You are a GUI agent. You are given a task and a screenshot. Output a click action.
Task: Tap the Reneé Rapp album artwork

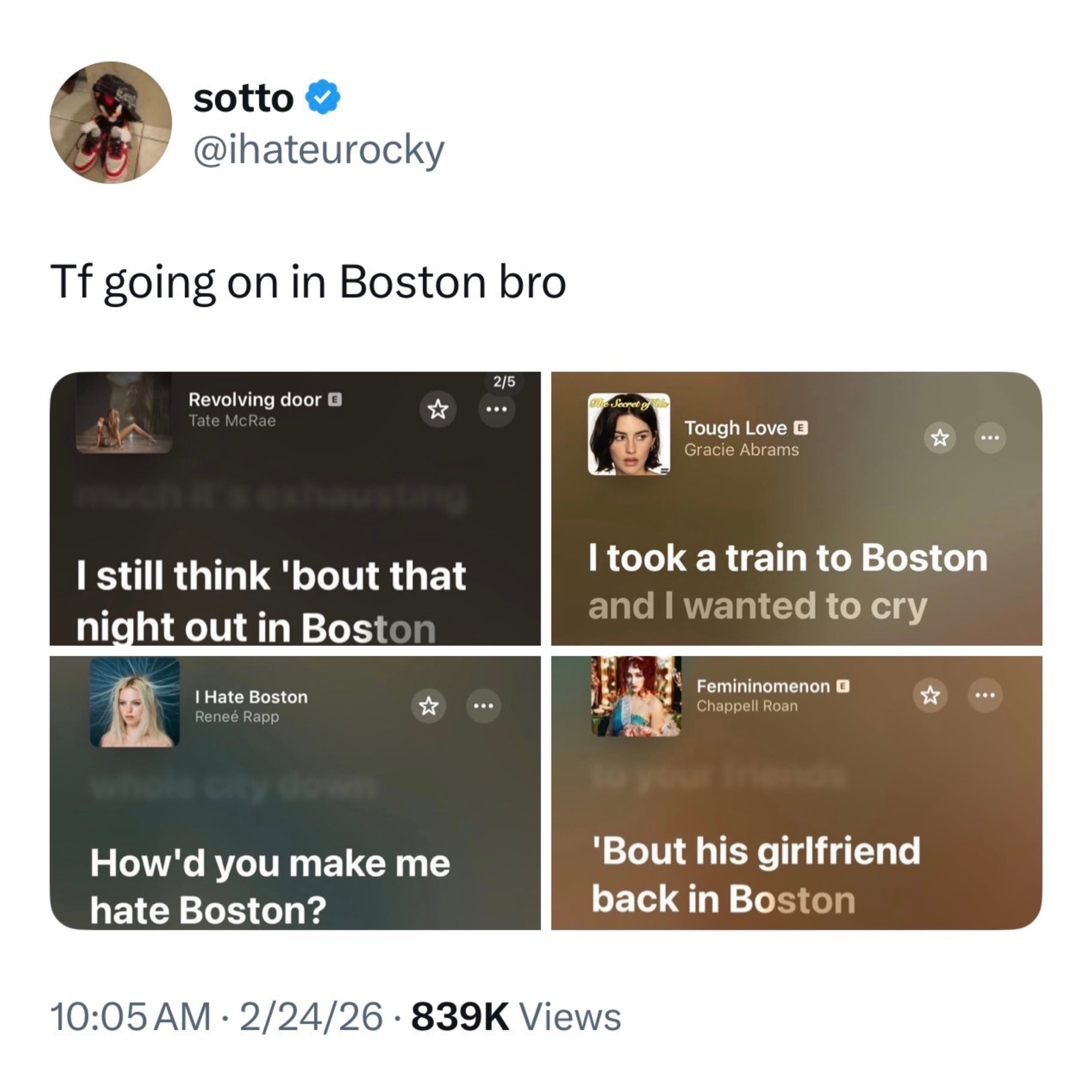(x=134, y=702)
